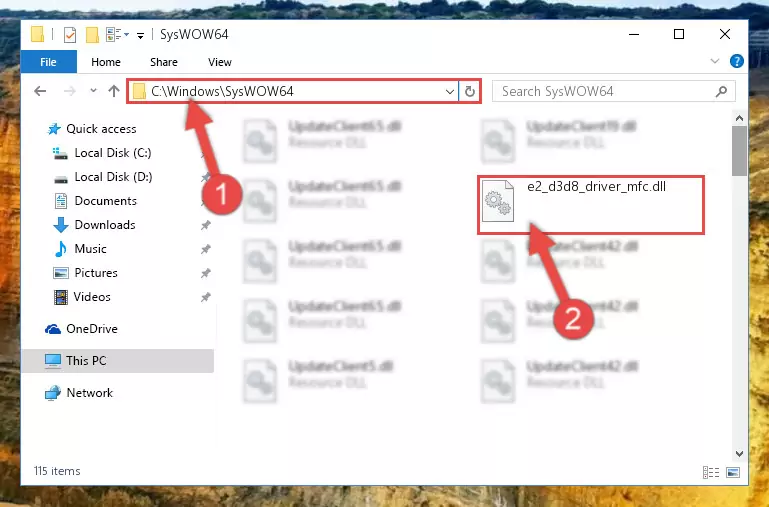
Task: Open the File menu tab
Action: pos(49,62)
